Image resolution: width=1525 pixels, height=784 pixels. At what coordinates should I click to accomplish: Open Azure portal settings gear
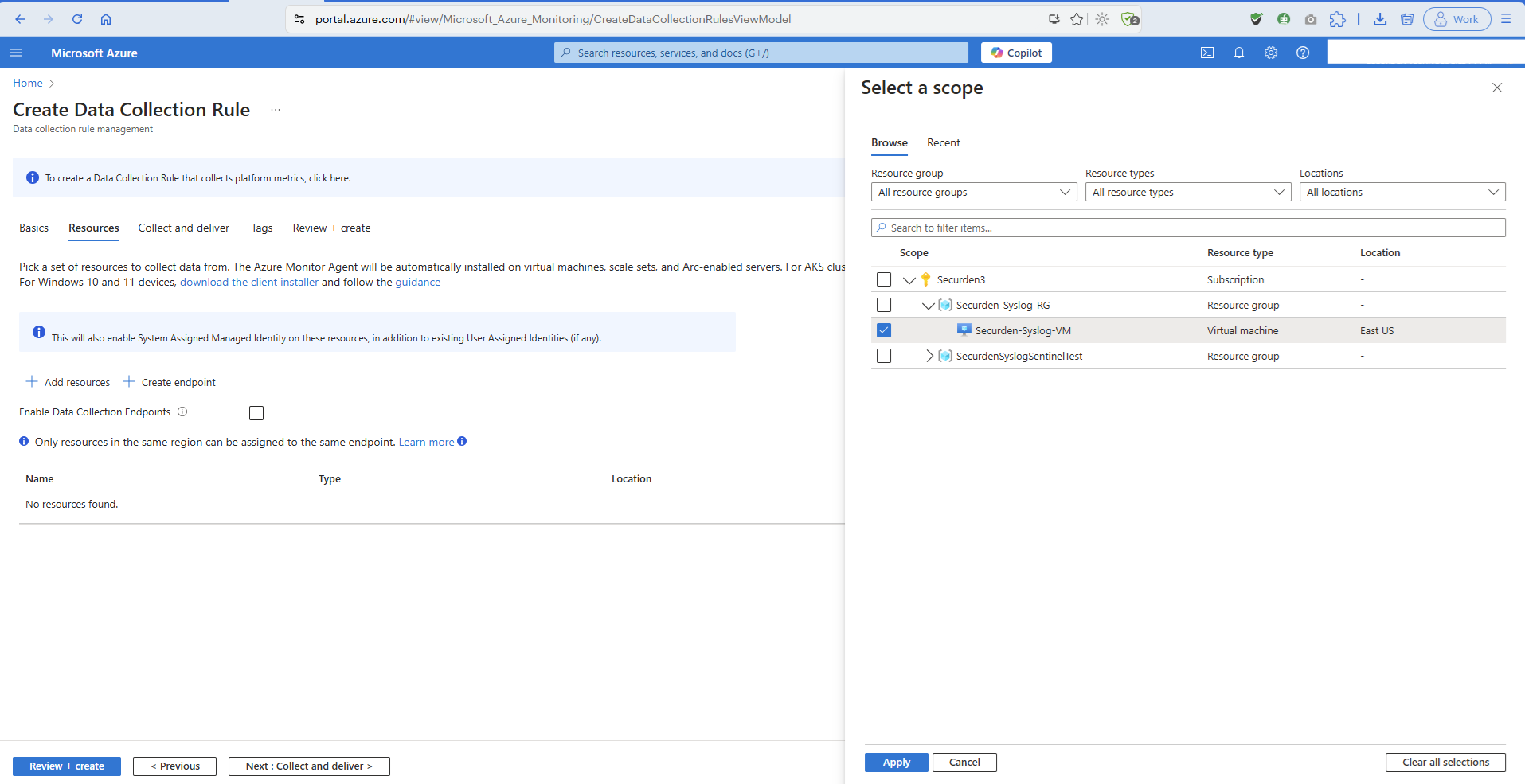(1271, 53)
